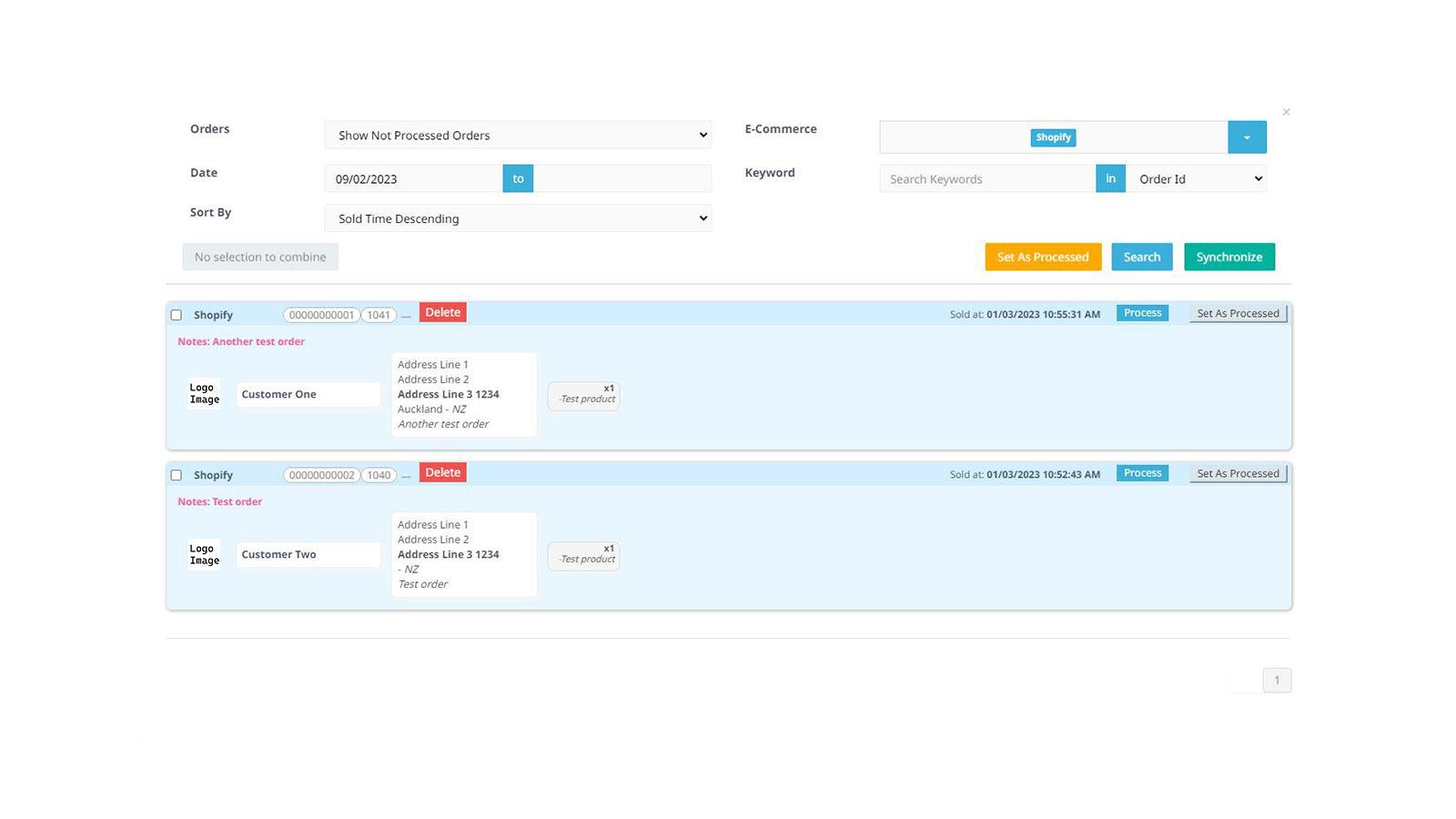Open the 'Order Id' keyword field dropdown

pos(1196,178)
